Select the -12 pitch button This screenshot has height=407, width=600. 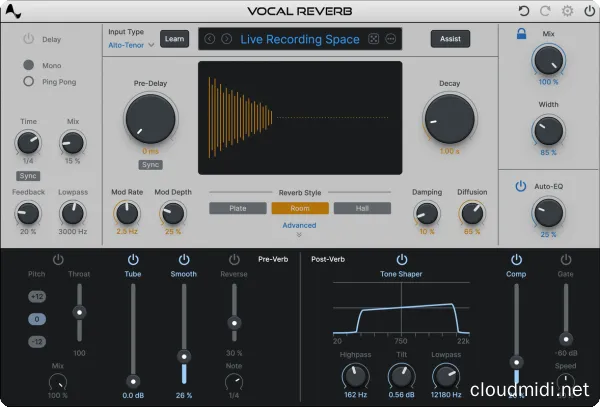[37, 342]
